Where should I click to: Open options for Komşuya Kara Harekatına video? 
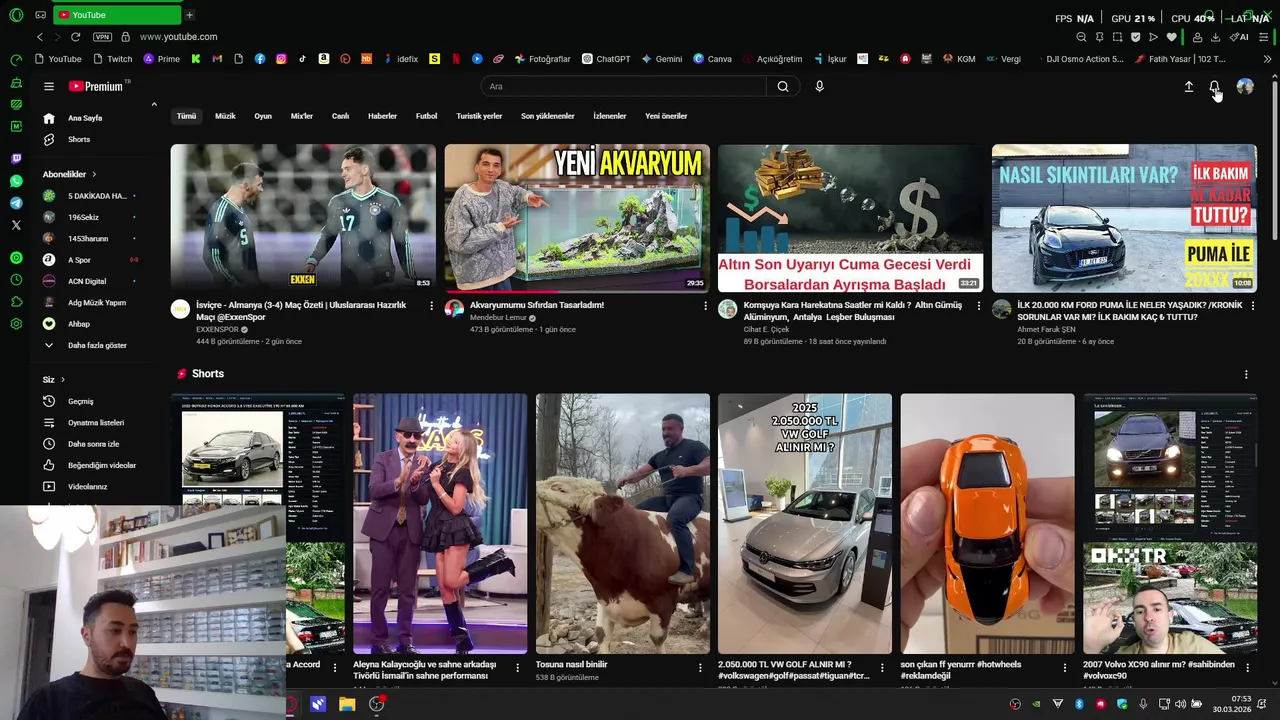979,306
